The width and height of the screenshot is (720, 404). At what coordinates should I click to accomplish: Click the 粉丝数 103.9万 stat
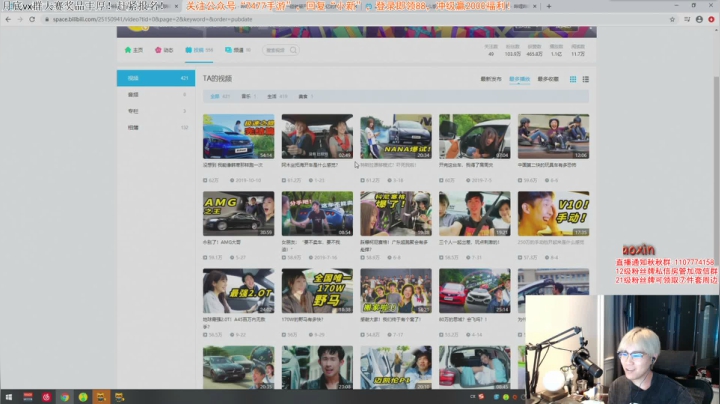tap(512, 50)
